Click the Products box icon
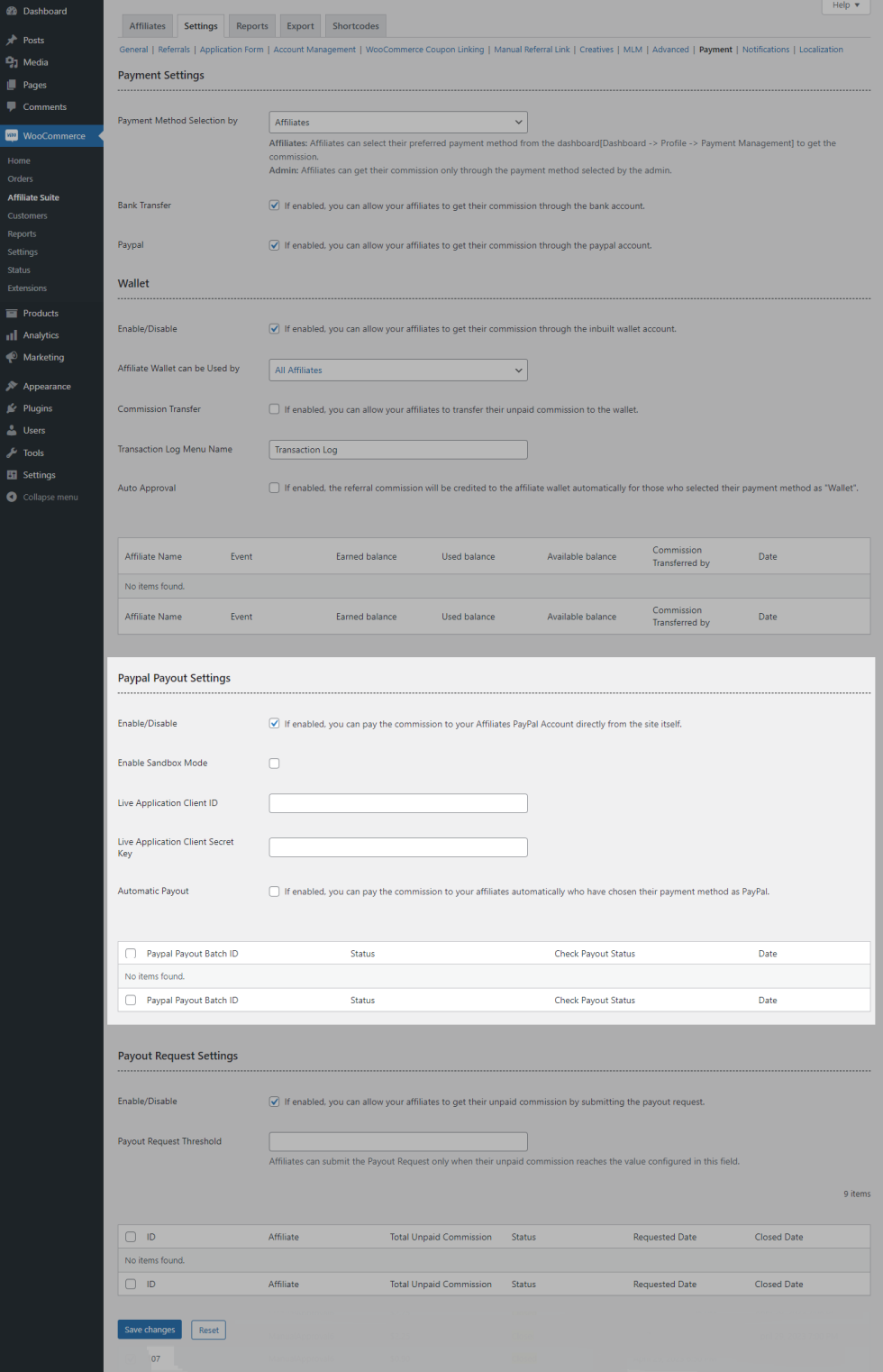The height and width of the screenshot is (1372, 883). pos(12,314)
